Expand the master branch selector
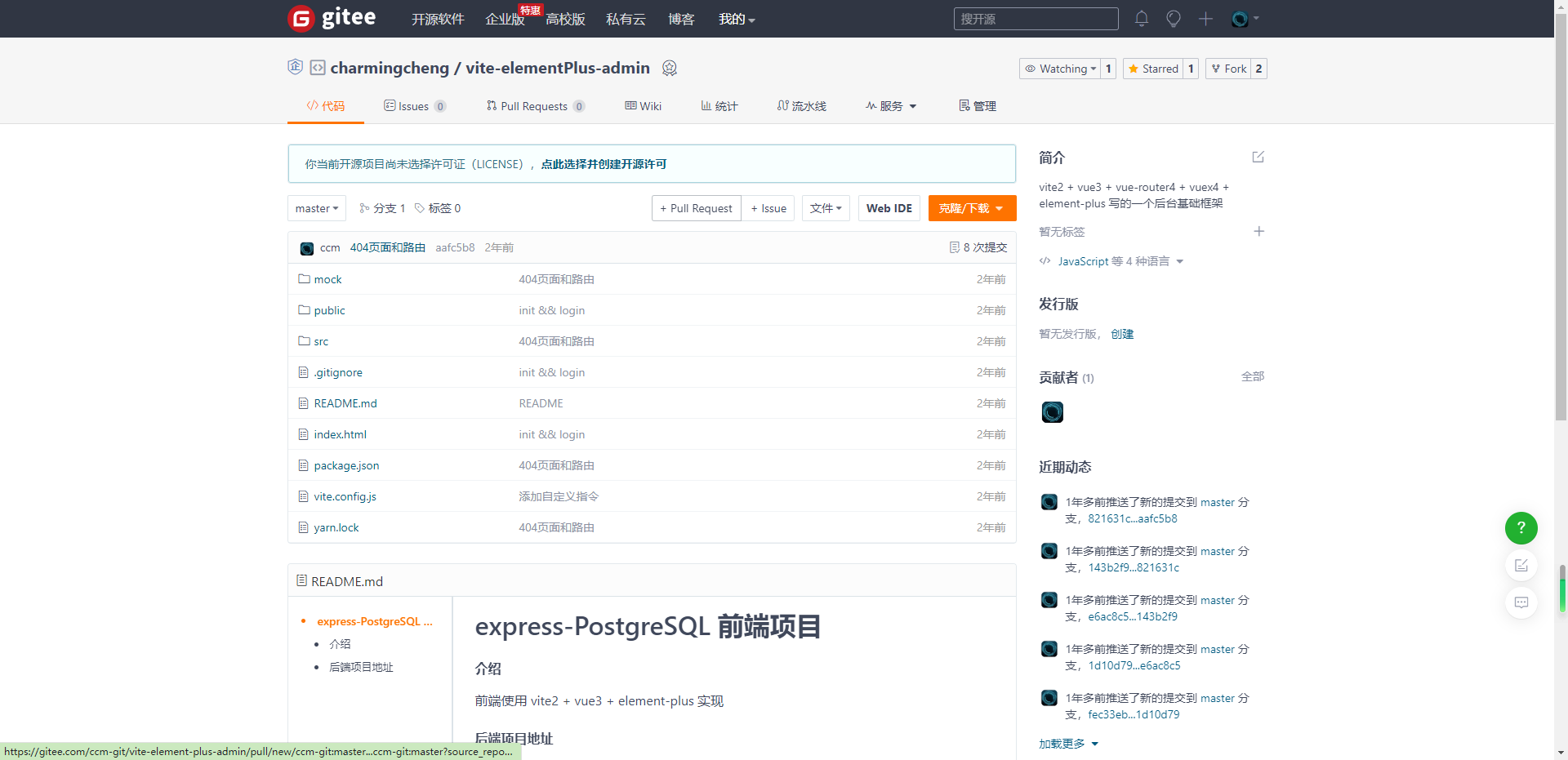 [317, 208]
